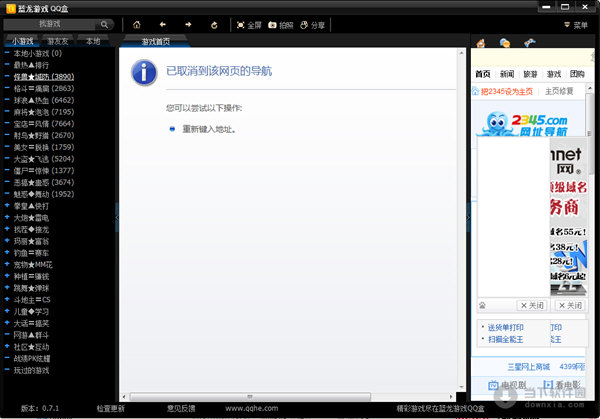Go forward using the right arrow icon

point(188,24)
